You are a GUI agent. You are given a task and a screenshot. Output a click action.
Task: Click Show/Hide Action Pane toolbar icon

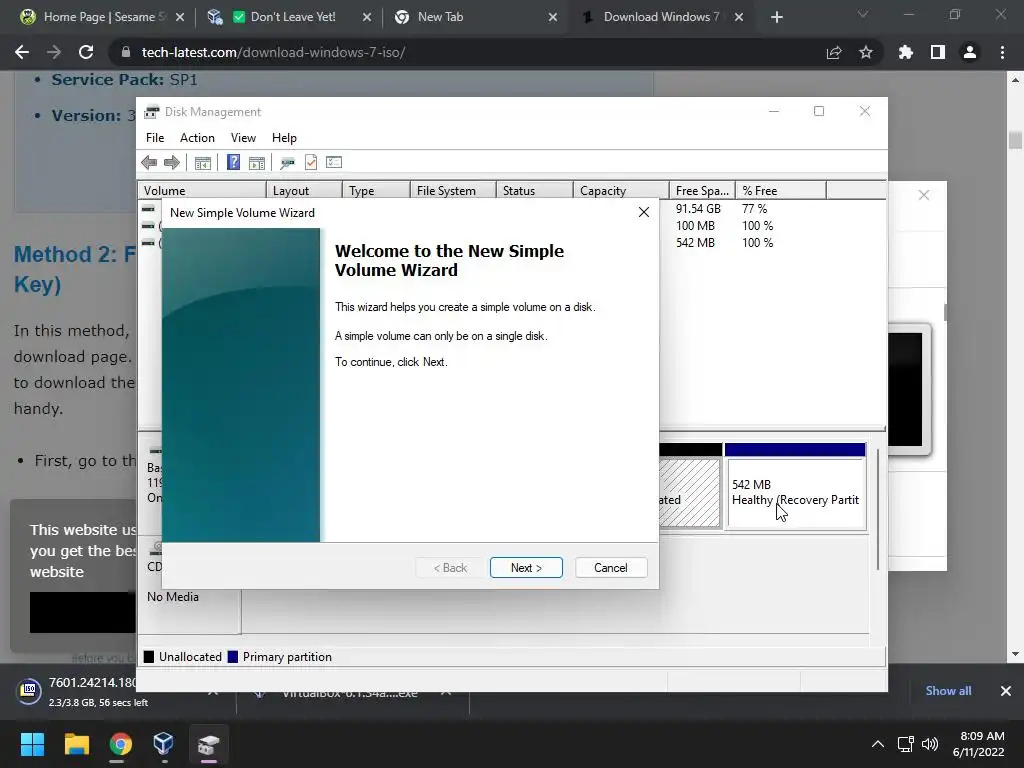point(257,163)
